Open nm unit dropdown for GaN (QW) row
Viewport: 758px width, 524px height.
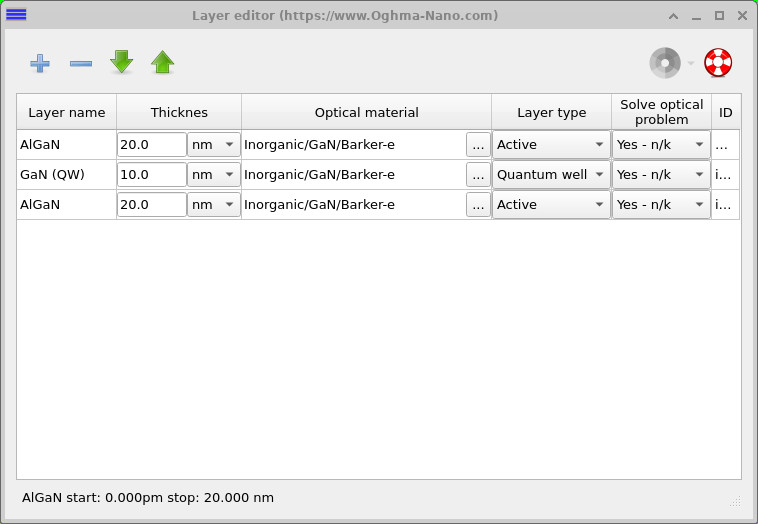(x=214, y=175)
